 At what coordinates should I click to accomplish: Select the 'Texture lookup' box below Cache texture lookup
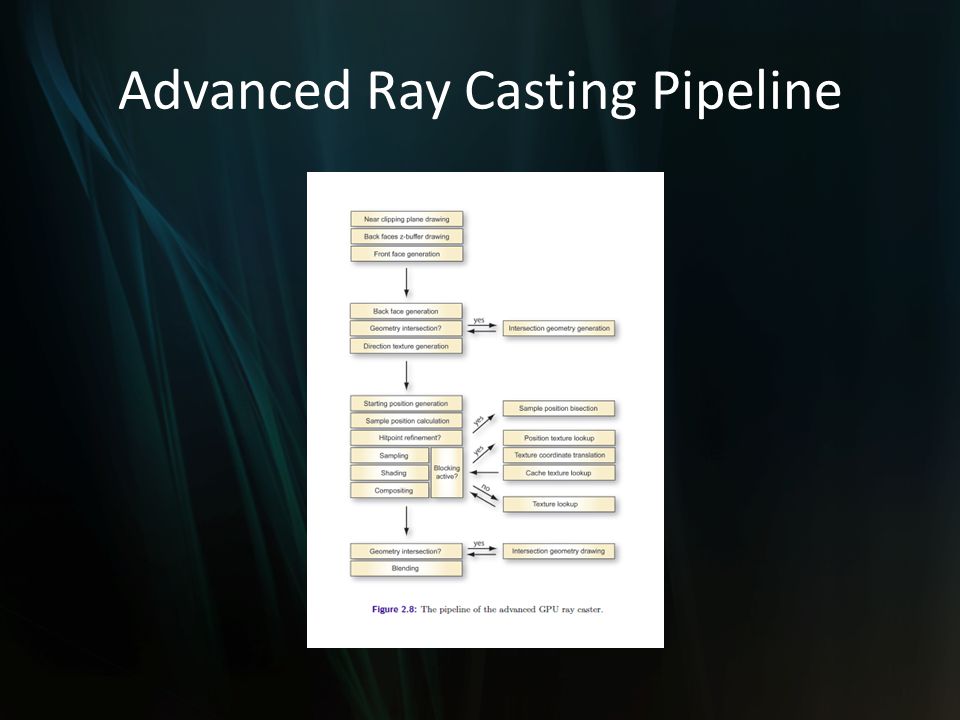click(x=558, y=504)
